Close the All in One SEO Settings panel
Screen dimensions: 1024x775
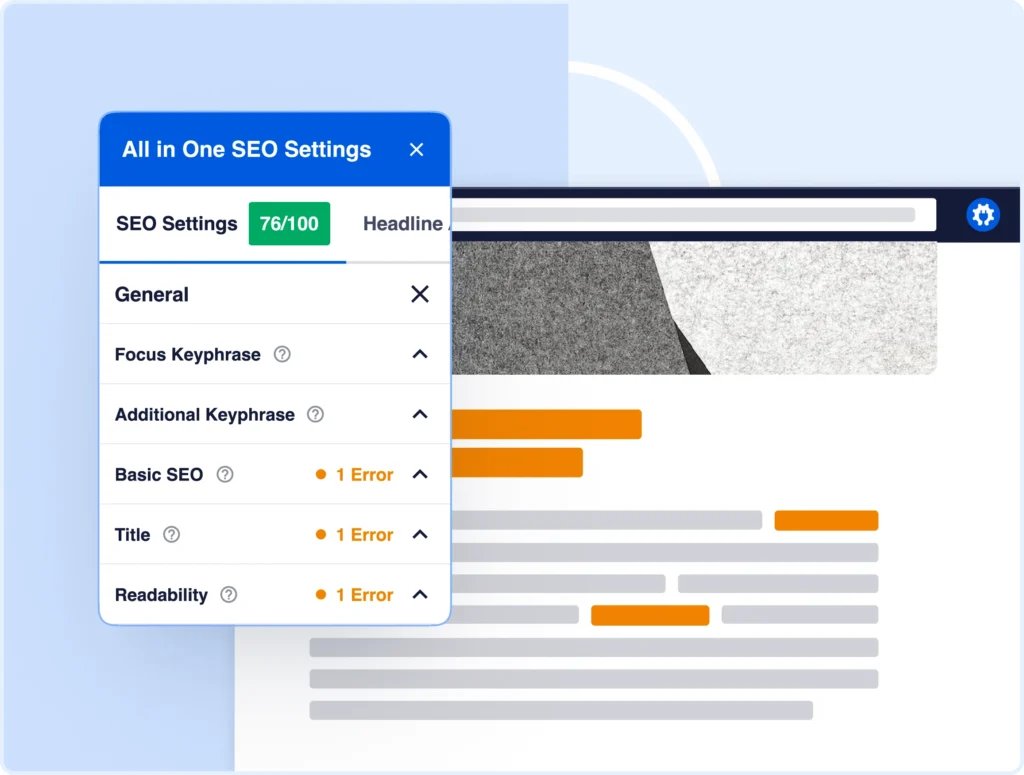(x=416, y=150)
